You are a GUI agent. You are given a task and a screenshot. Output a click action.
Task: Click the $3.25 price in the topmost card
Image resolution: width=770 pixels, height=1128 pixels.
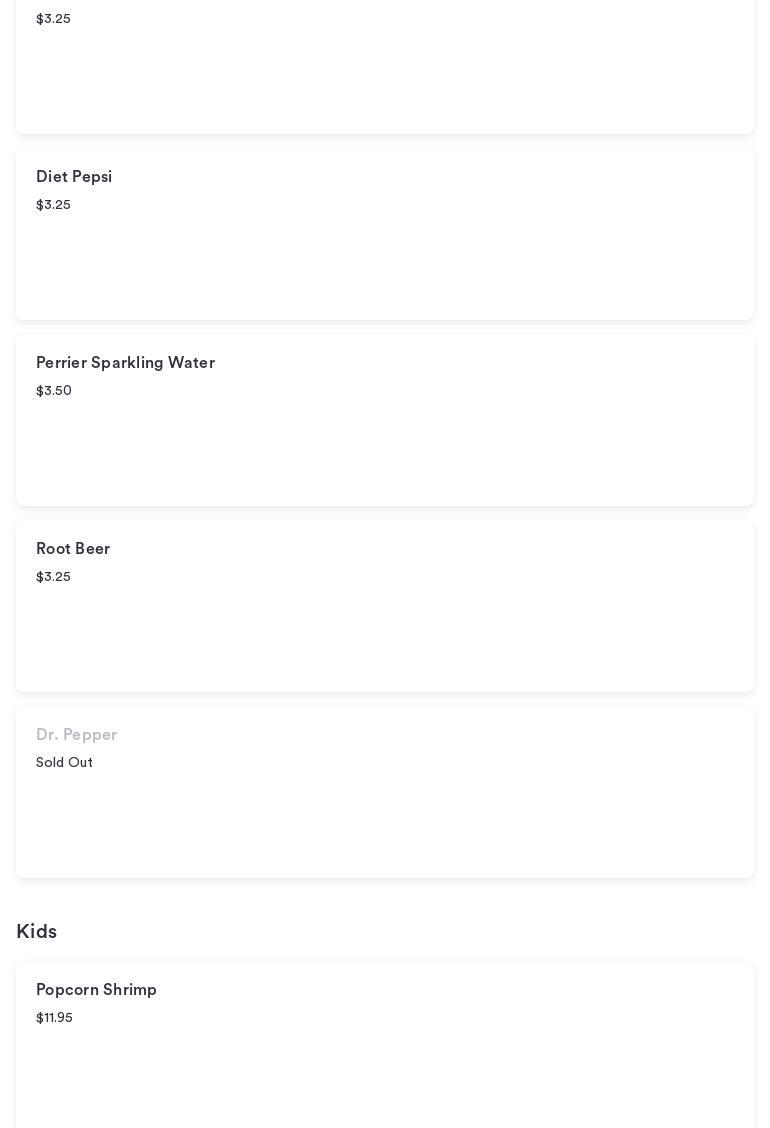pos(53,19)
